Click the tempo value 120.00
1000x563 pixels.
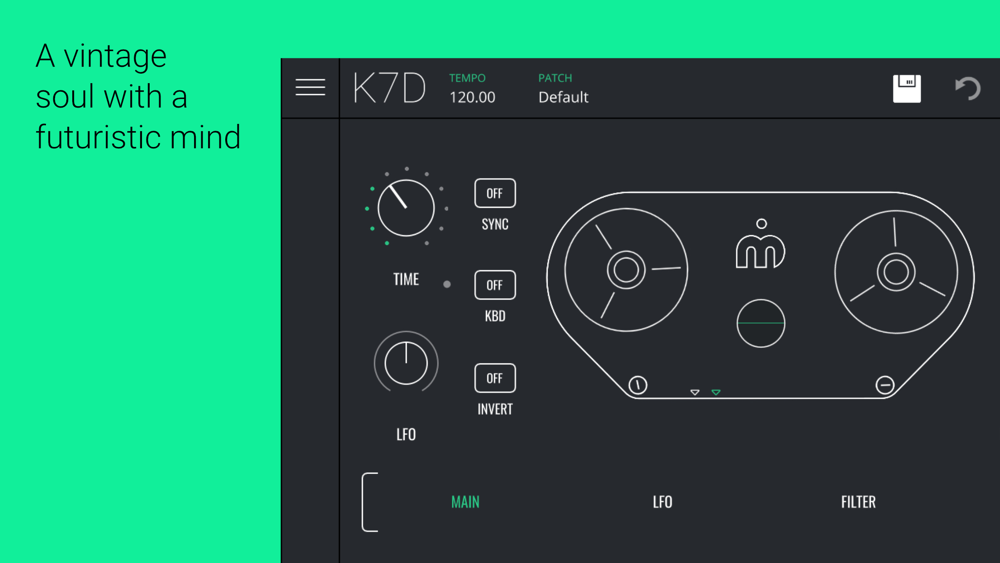472,97
